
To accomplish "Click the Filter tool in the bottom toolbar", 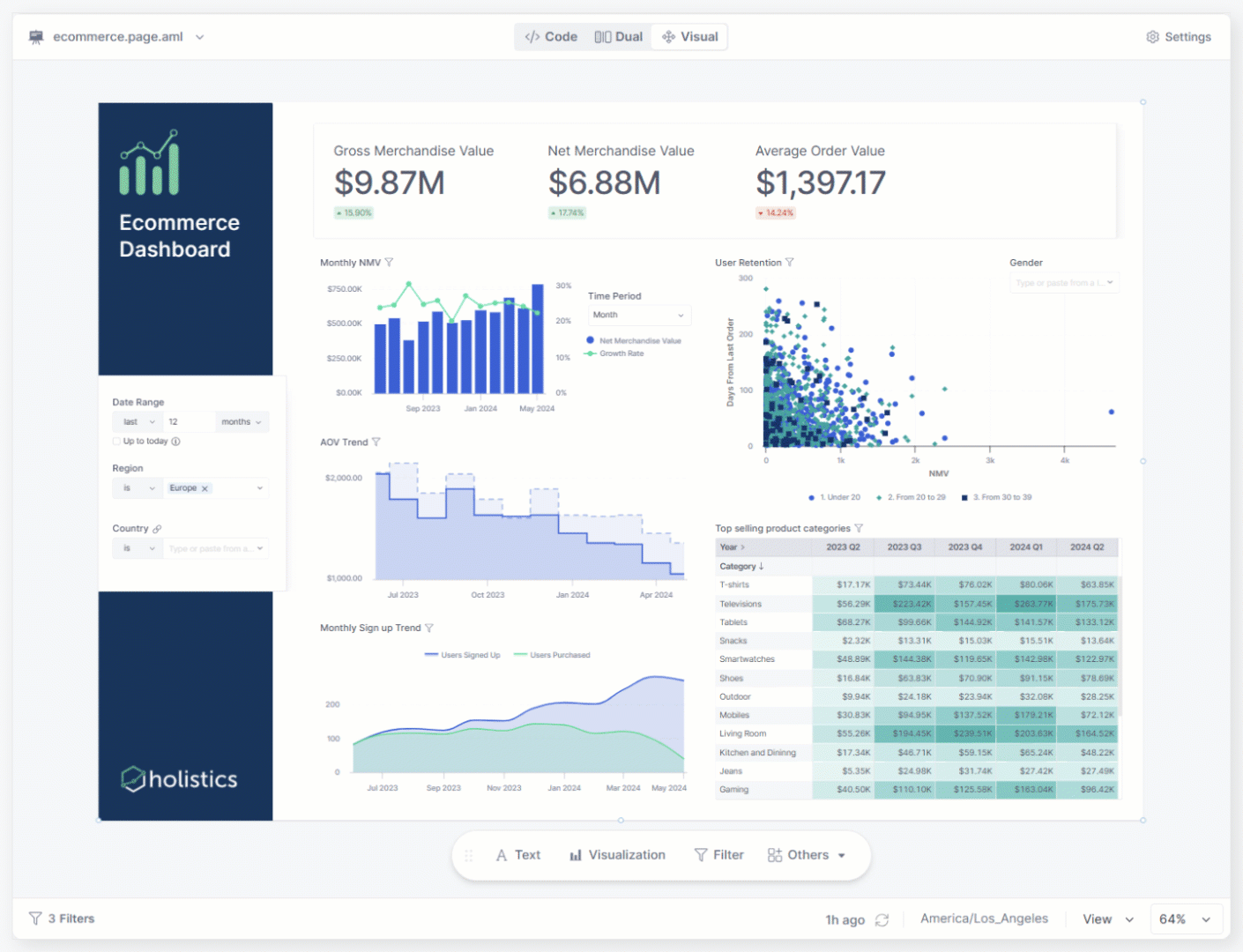I will (x=718, y=854).
